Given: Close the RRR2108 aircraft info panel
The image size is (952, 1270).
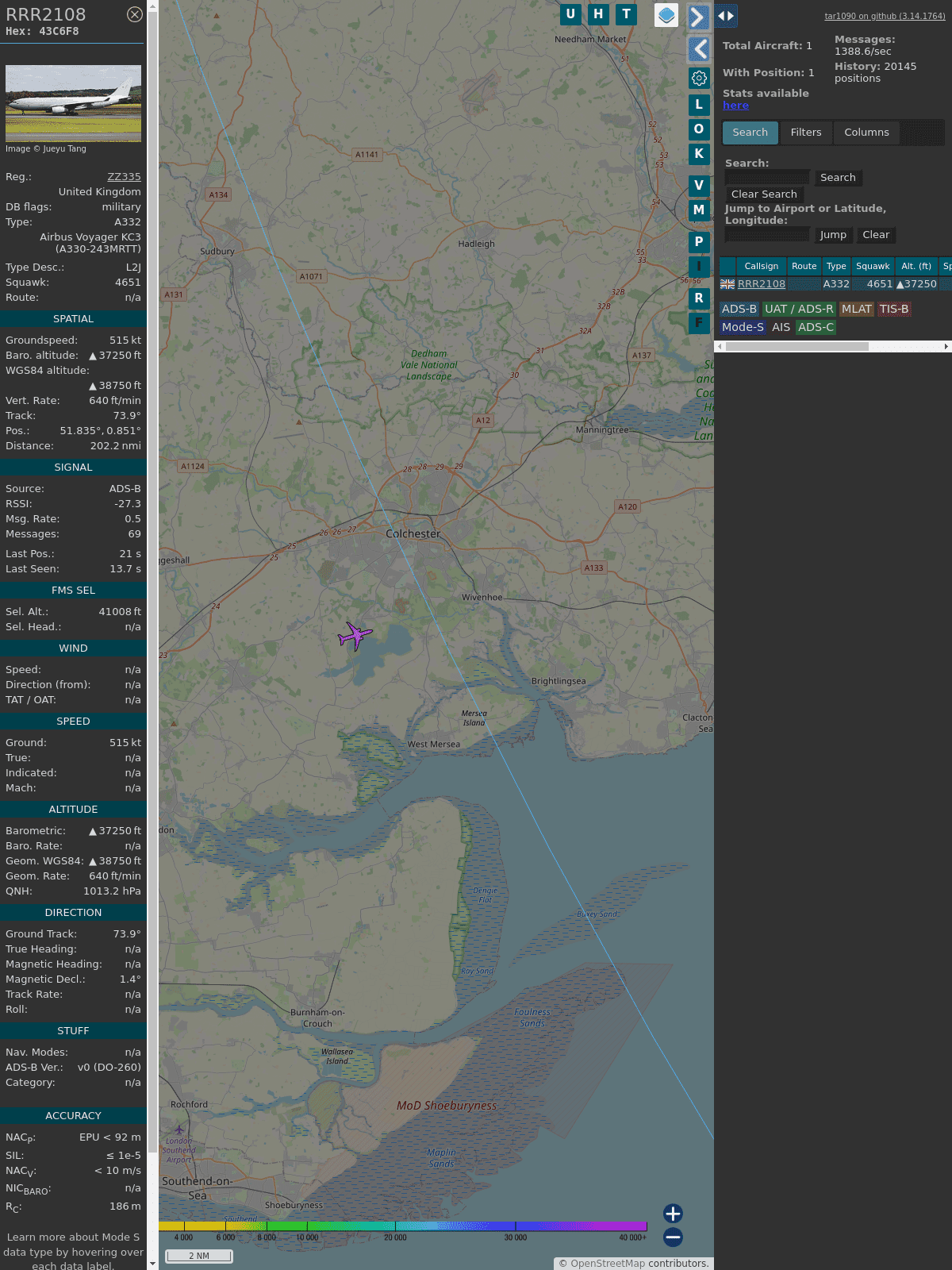Looking at the screenshot, I should 135,14.
